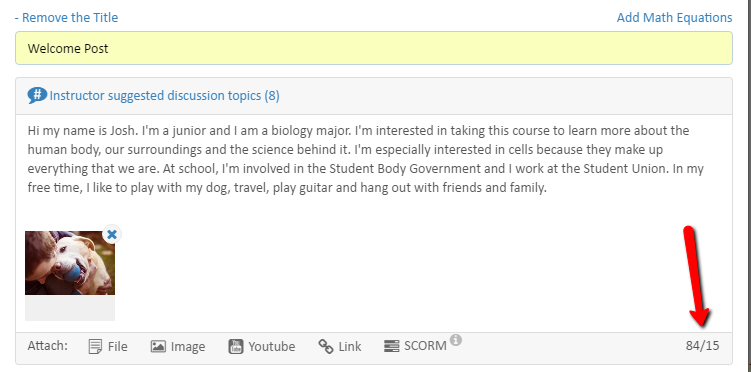The height and width of the screenshot is (372, 751).
Task: Click the '- Remove the Title' link
Action: pyautogui.click(x=66, y=18)
